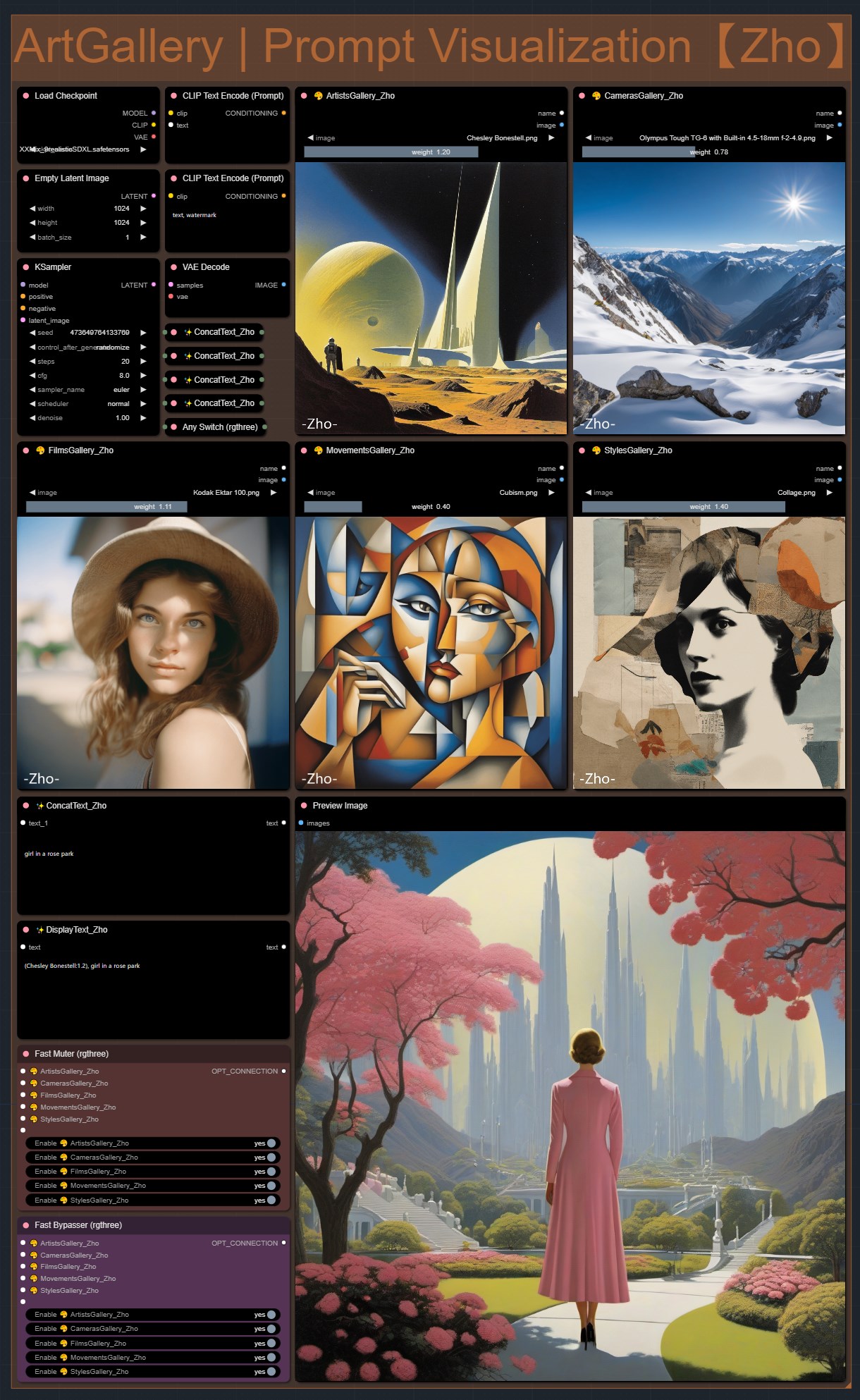
Task: Collapse the ArtistsGallery_Zho node dot
Action: tap(304, 96)
